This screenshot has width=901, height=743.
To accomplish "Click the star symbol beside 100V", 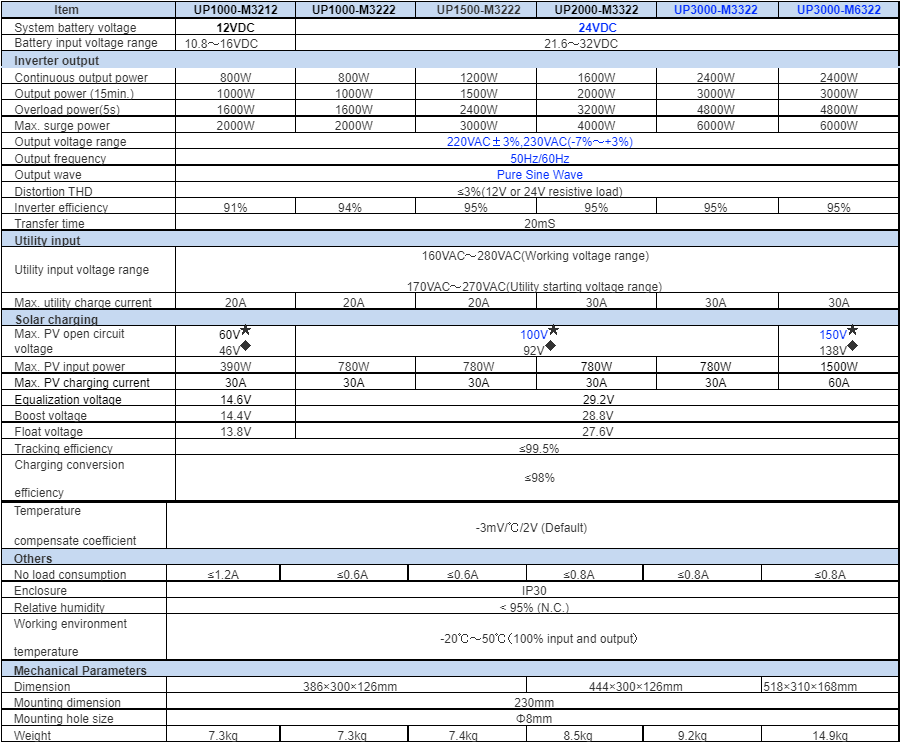I will point(553,330).
